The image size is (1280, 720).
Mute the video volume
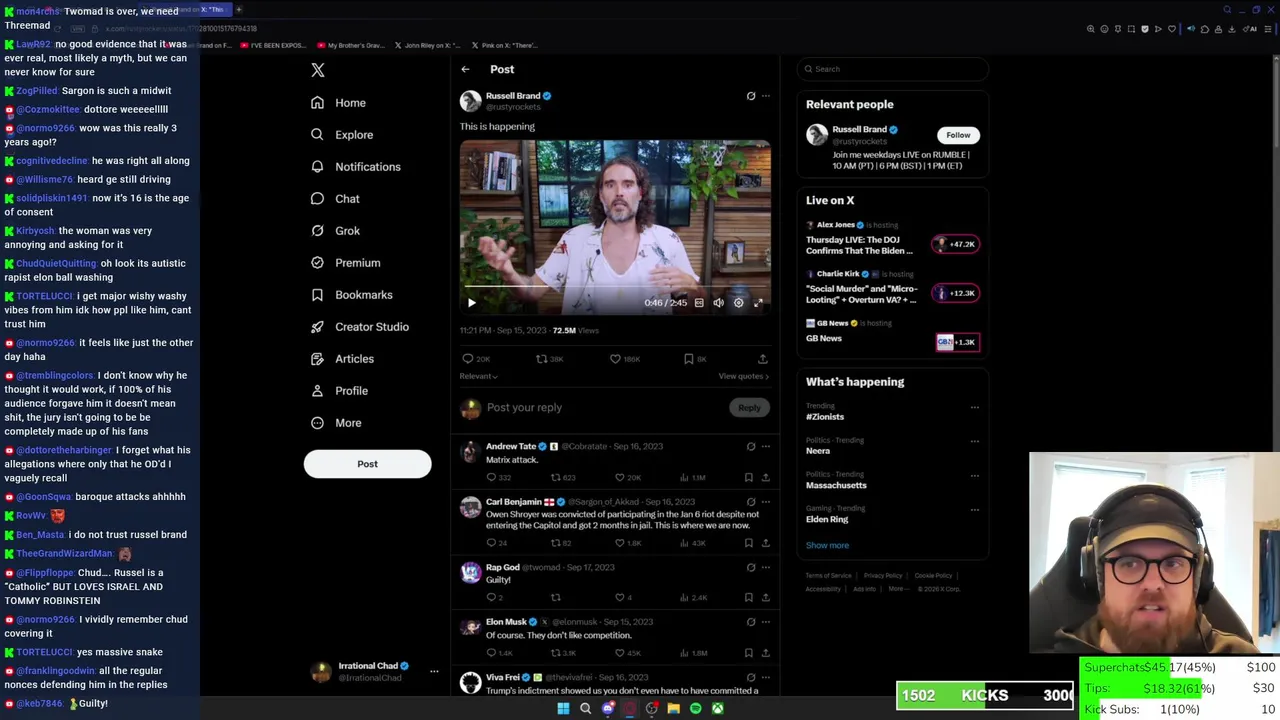718,303
